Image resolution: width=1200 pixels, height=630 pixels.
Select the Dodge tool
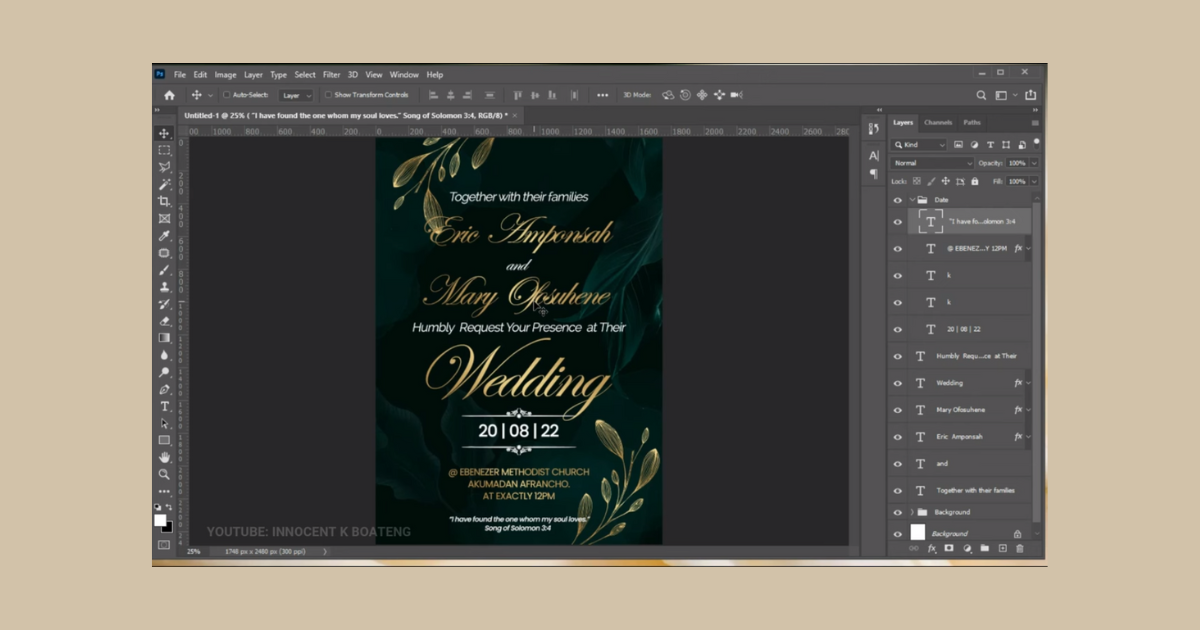pyautogui.click(x=164, y=372)
